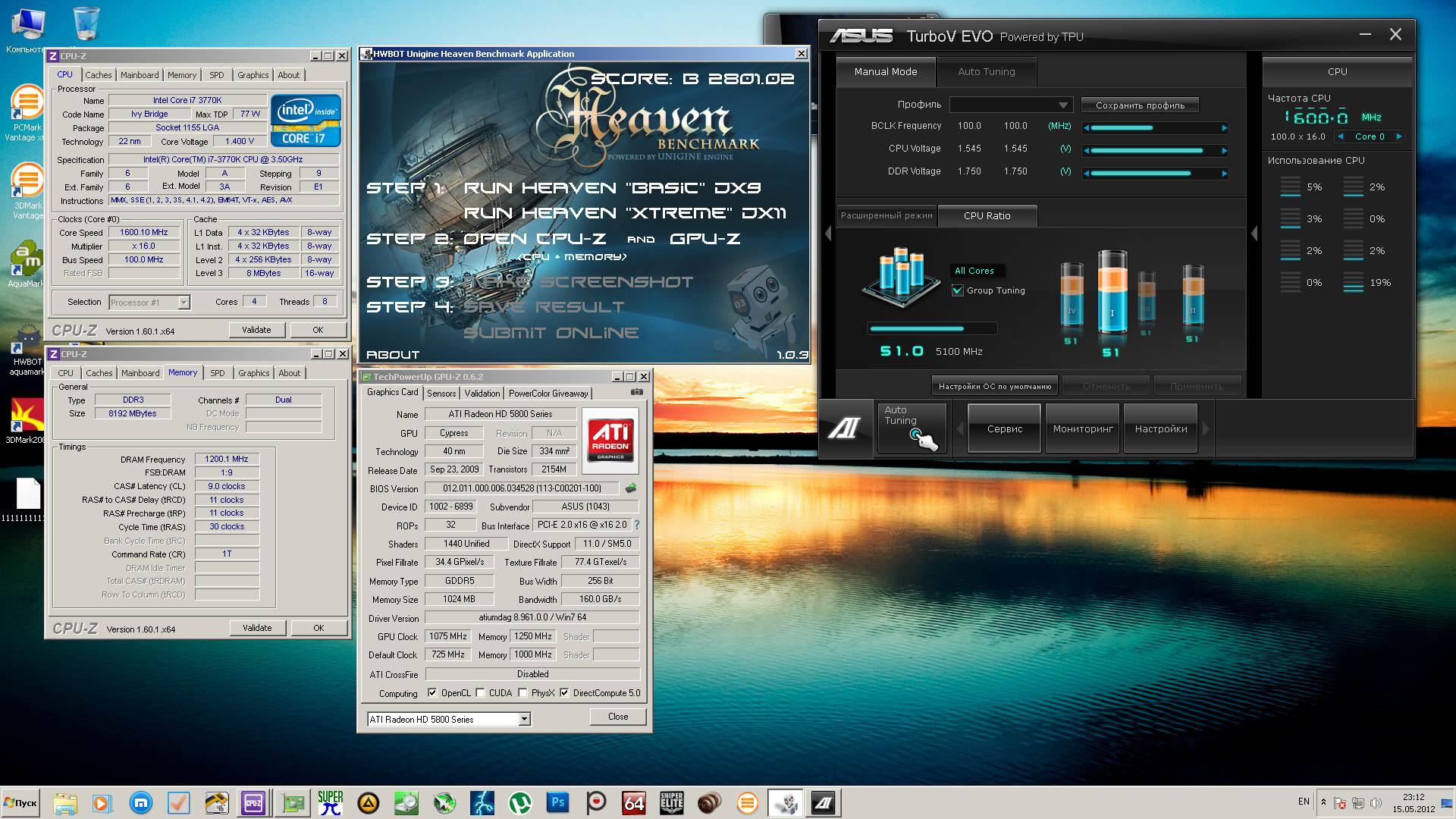Switch to Auto Tuning tab in TurboV

tap(986, 71)
